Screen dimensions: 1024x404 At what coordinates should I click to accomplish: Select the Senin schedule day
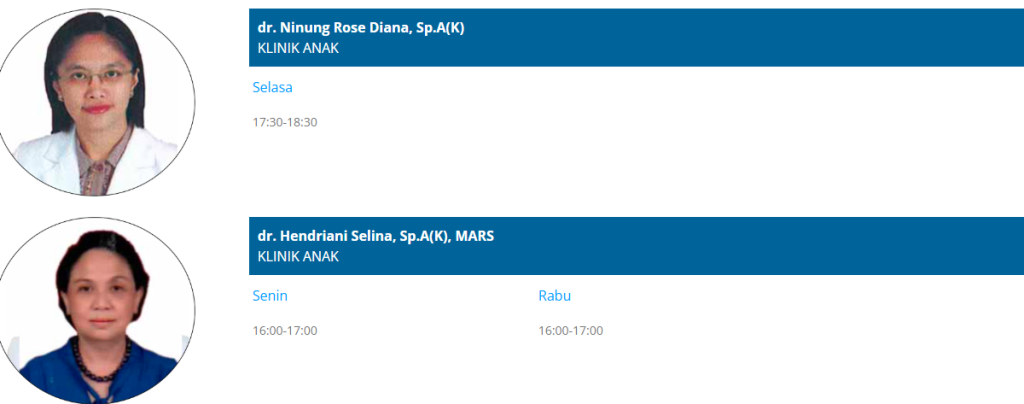270,296
